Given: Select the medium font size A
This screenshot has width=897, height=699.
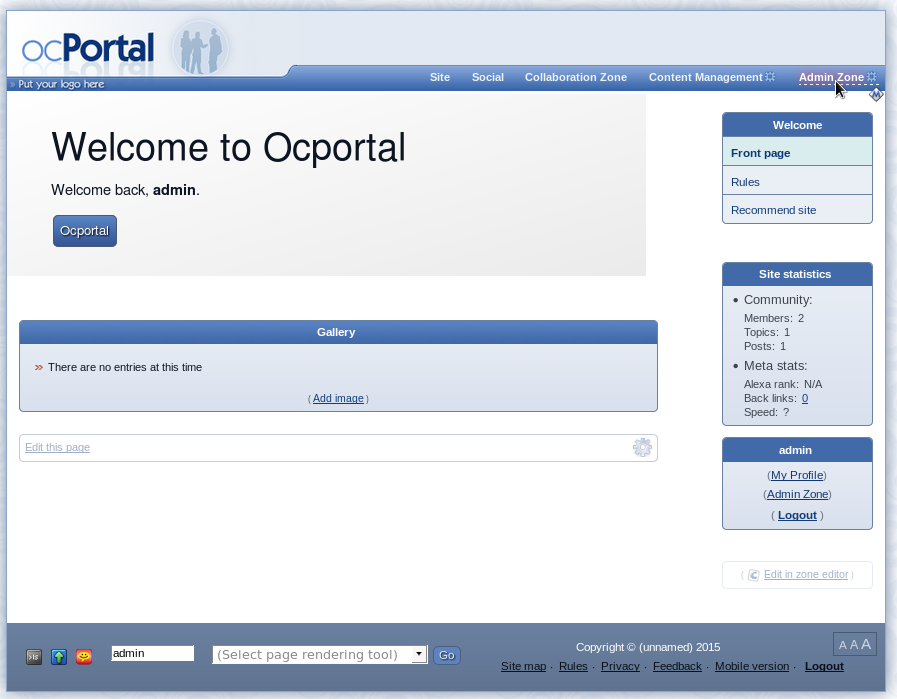Looking at the screenshot, I should point(854,645).
